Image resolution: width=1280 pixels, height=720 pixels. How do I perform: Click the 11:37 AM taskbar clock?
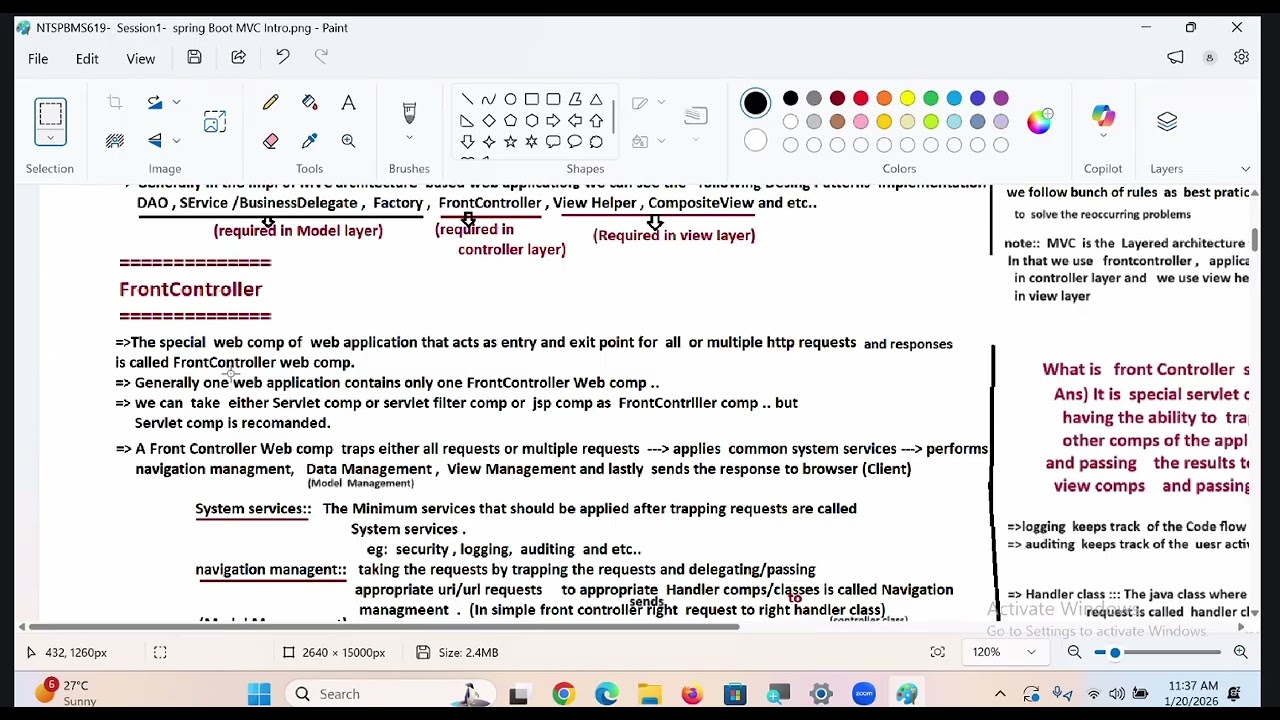click(x=1193, y=693)
